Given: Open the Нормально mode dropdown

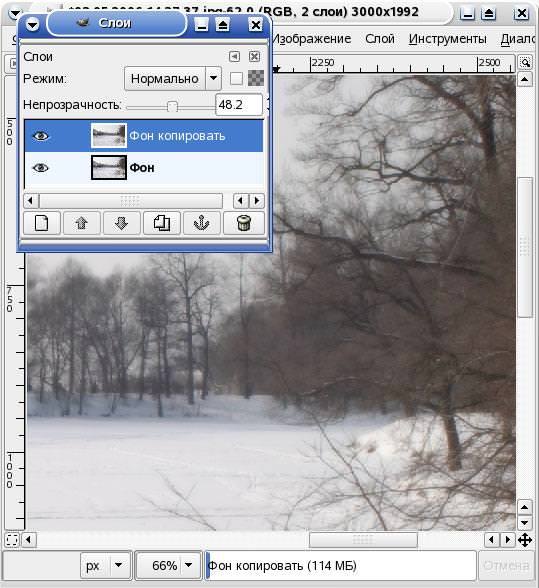Looking at the screenshot, I should click(x=173, y=78).
